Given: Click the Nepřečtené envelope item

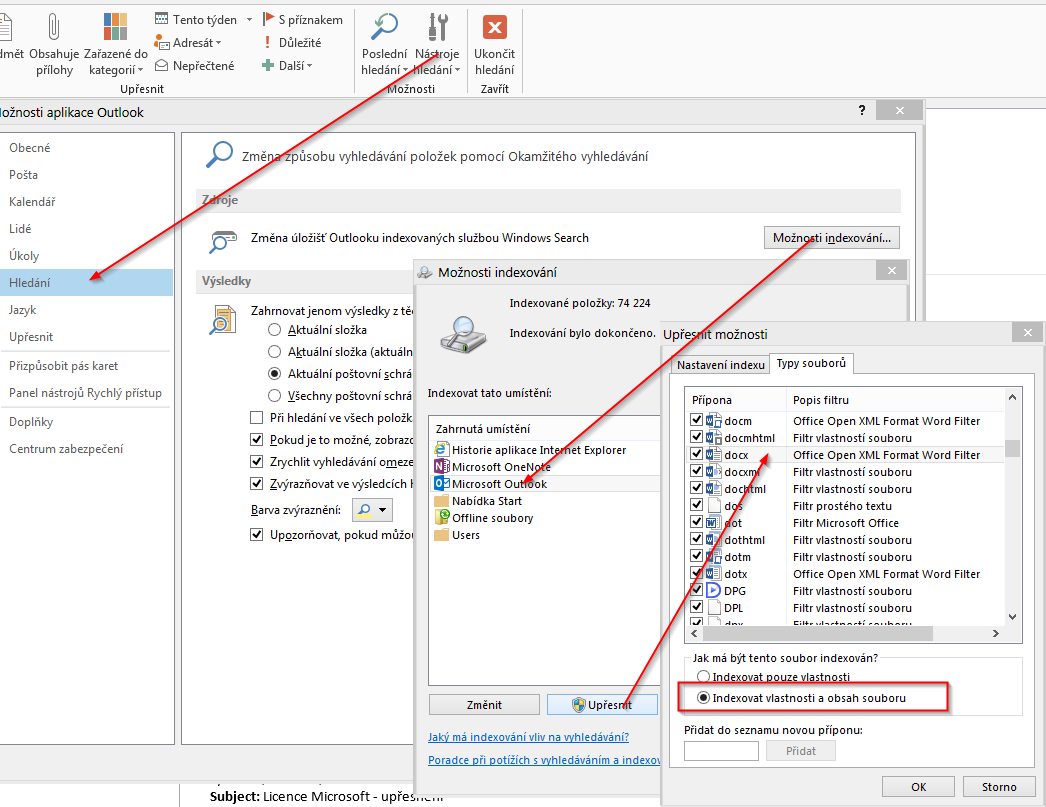Looking at the screenshot, I should coord(195,65).
